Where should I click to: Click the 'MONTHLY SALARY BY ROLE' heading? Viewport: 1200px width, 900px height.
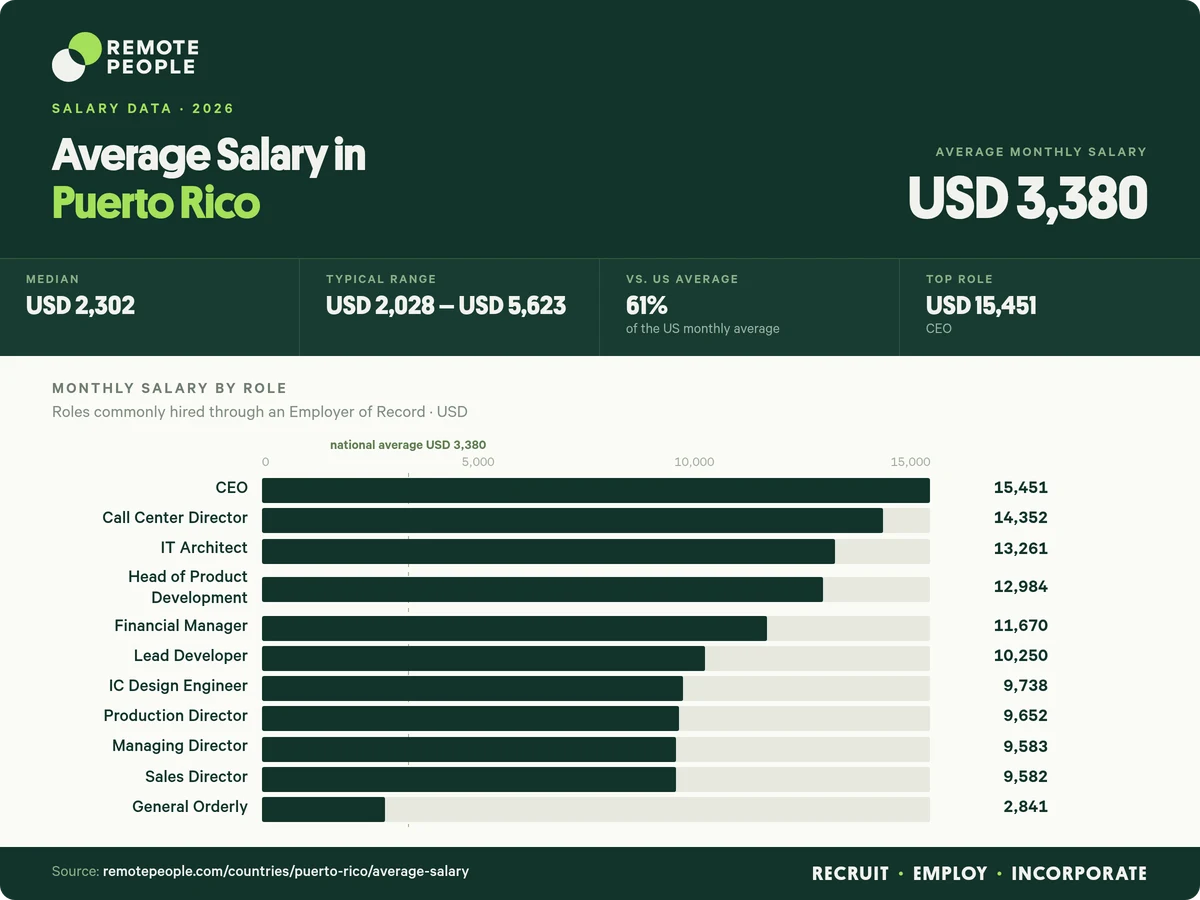169,388
